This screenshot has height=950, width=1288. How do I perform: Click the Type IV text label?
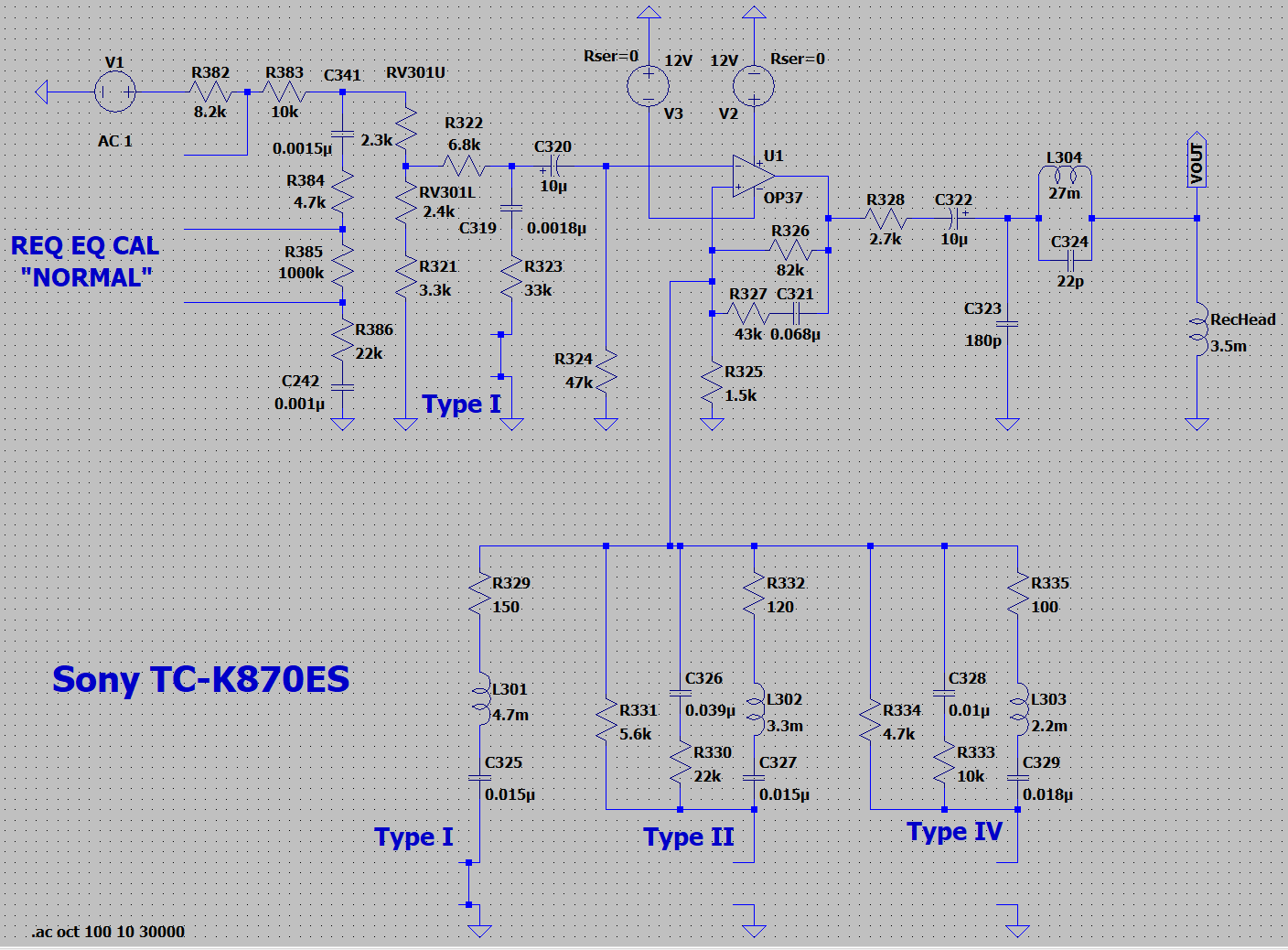954,832
